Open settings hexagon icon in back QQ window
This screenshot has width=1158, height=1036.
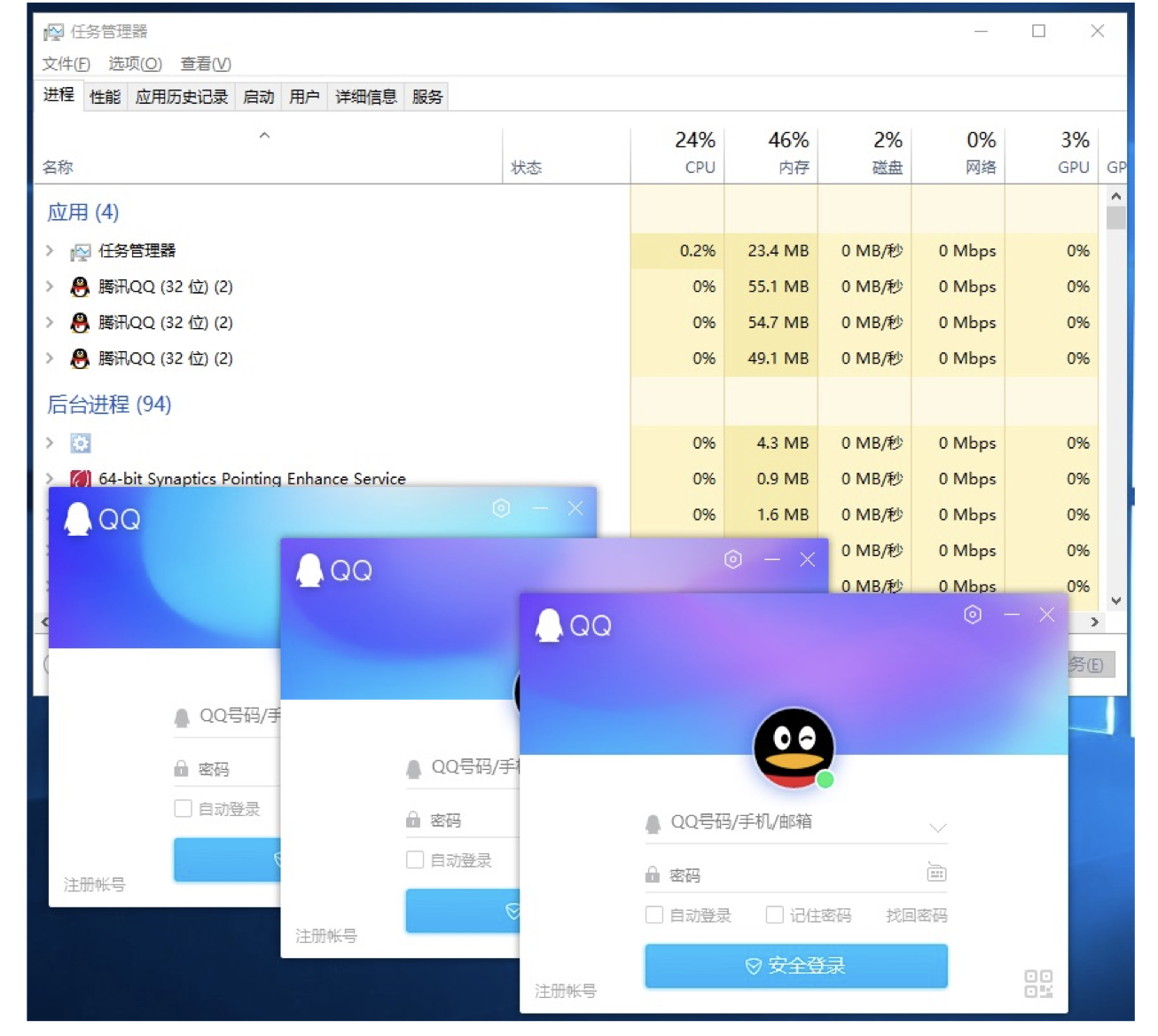pyautogui.click(x=501, y=508)
